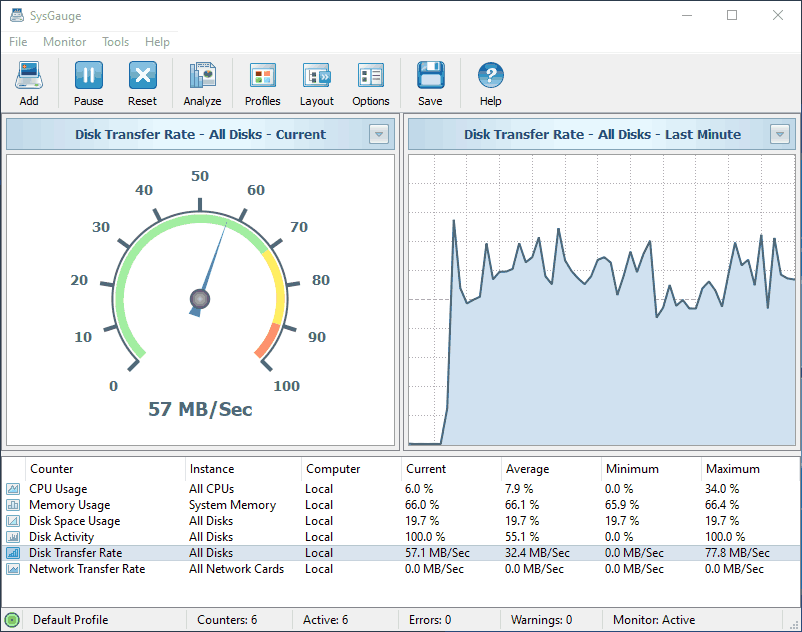The width and height of the screenshot is (802, 632).
Task: Reset counters using the Reset icon
Action: click(x=142, y=75)
